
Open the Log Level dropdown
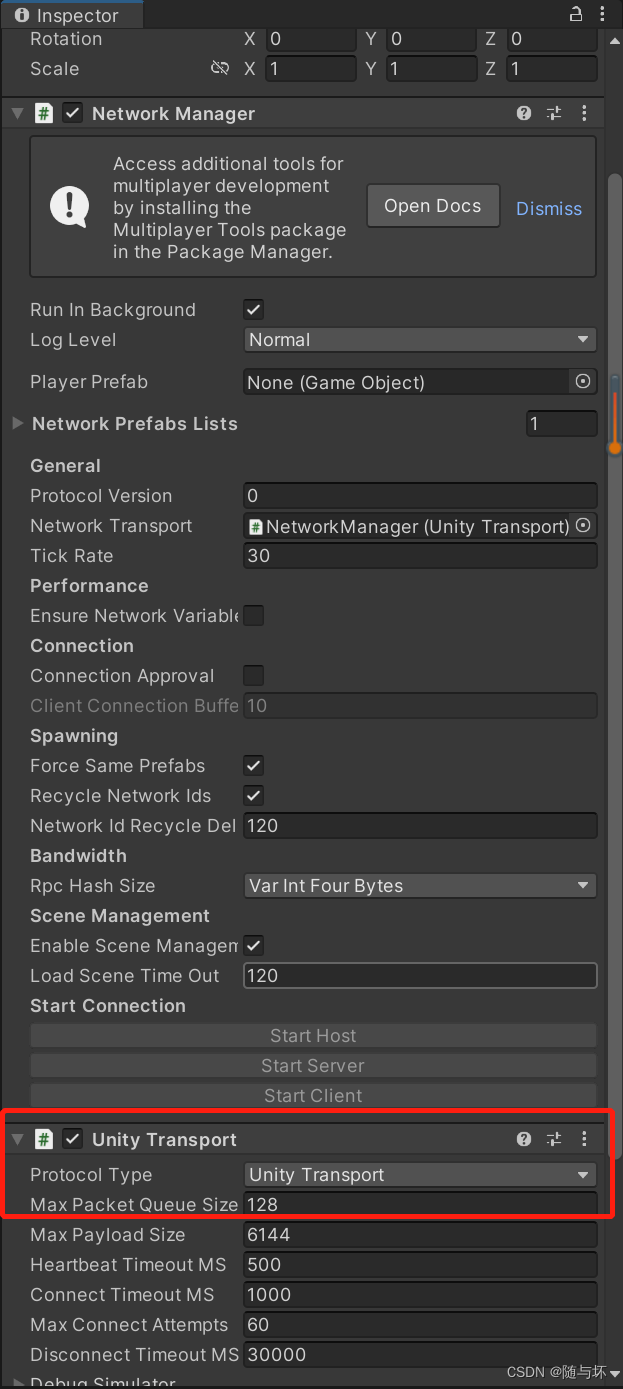coord(419,340)
